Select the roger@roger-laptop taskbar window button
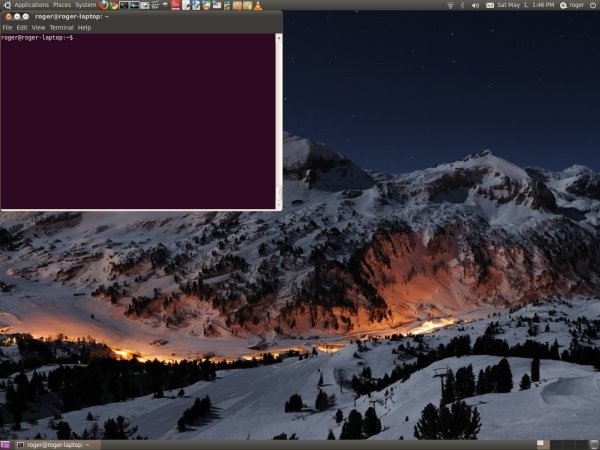600x450 pixels. pyautogui.click(x=57, y=444)
